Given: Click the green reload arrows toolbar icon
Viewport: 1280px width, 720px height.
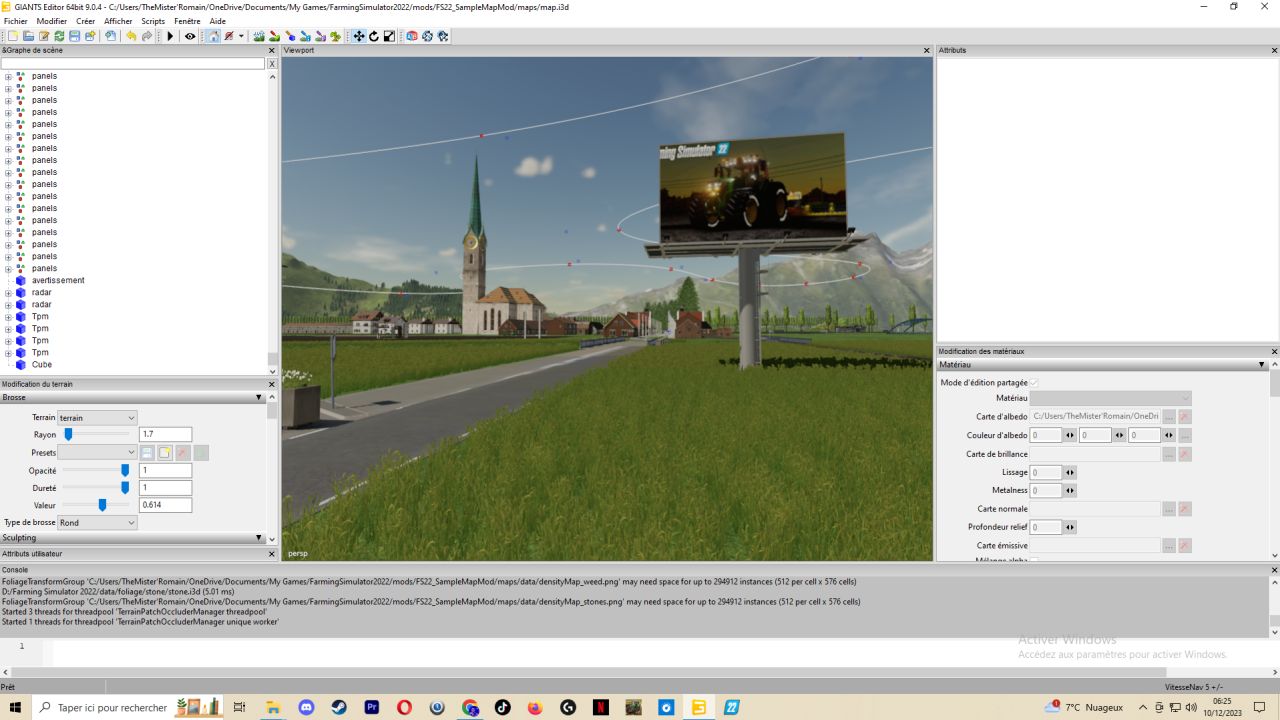Looking at the screenshot, I should [59, 36].
